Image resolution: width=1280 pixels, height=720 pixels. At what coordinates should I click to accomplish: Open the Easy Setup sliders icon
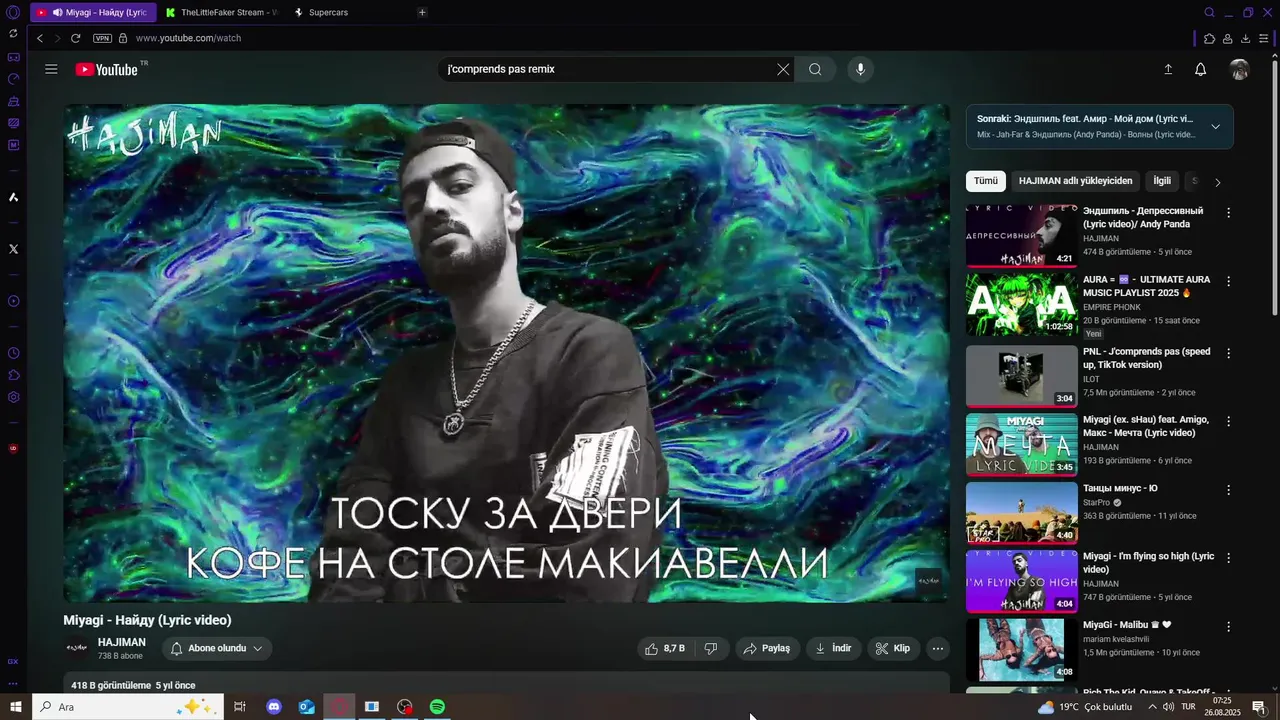pyautogui.click(x=1264, y=38)
